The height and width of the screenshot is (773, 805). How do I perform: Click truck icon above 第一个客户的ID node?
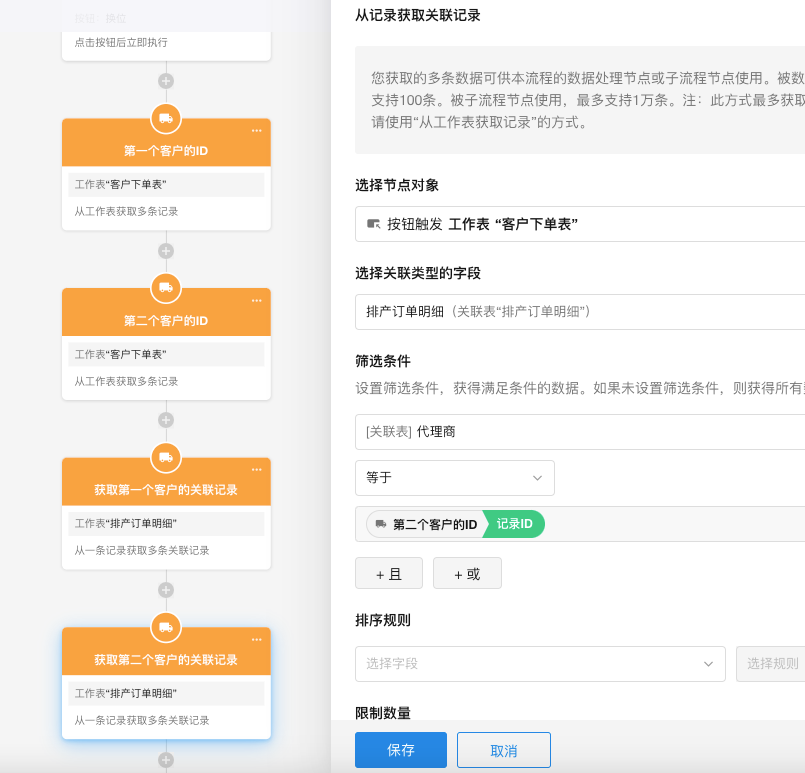(x=166, y=119)
